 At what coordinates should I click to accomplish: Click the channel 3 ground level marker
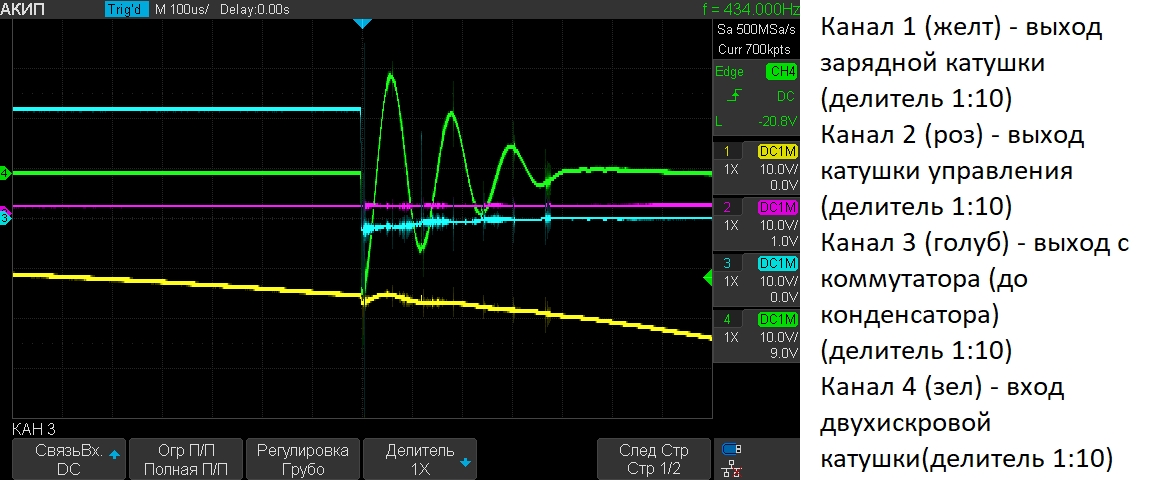(x=5, y=218)
